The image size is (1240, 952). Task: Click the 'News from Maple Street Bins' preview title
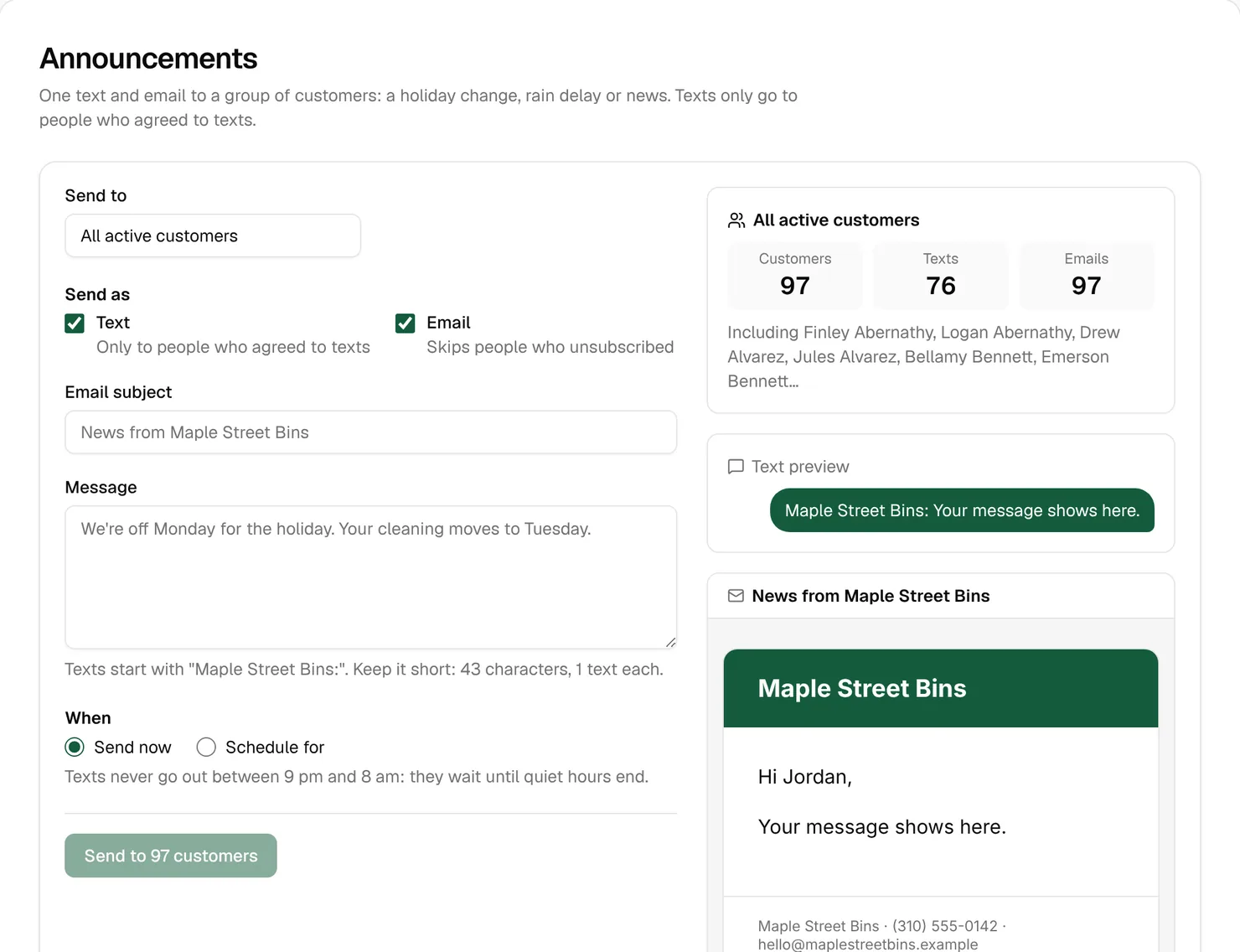pos(871,596)
